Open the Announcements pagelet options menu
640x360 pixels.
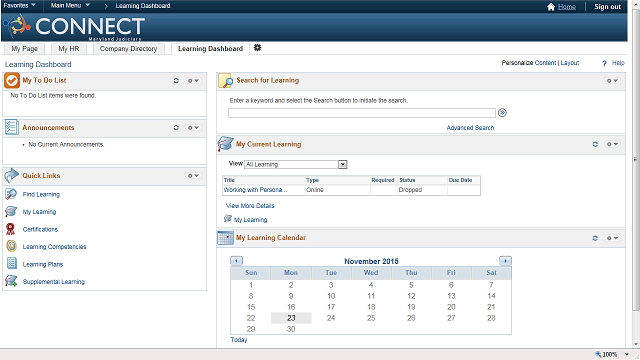(193, 128)
